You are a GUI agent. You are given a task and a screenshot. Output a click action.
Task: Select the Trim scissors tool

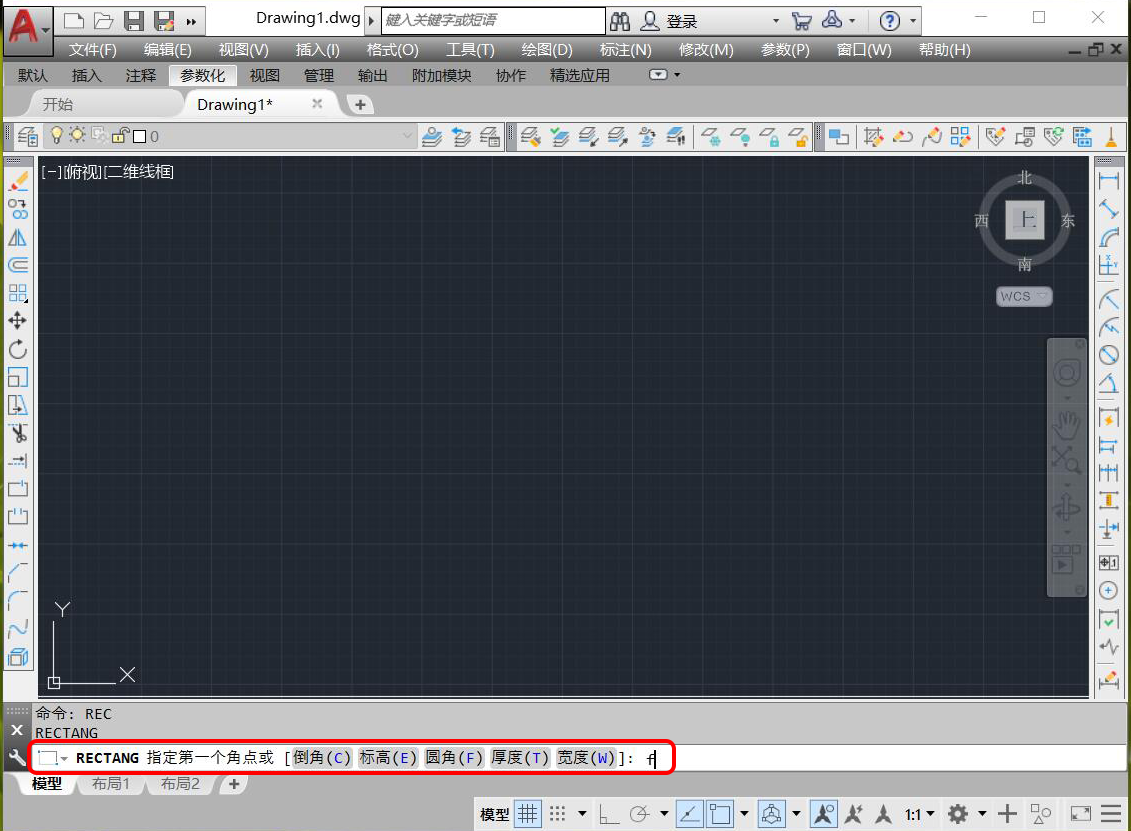[x=18, y=433]
